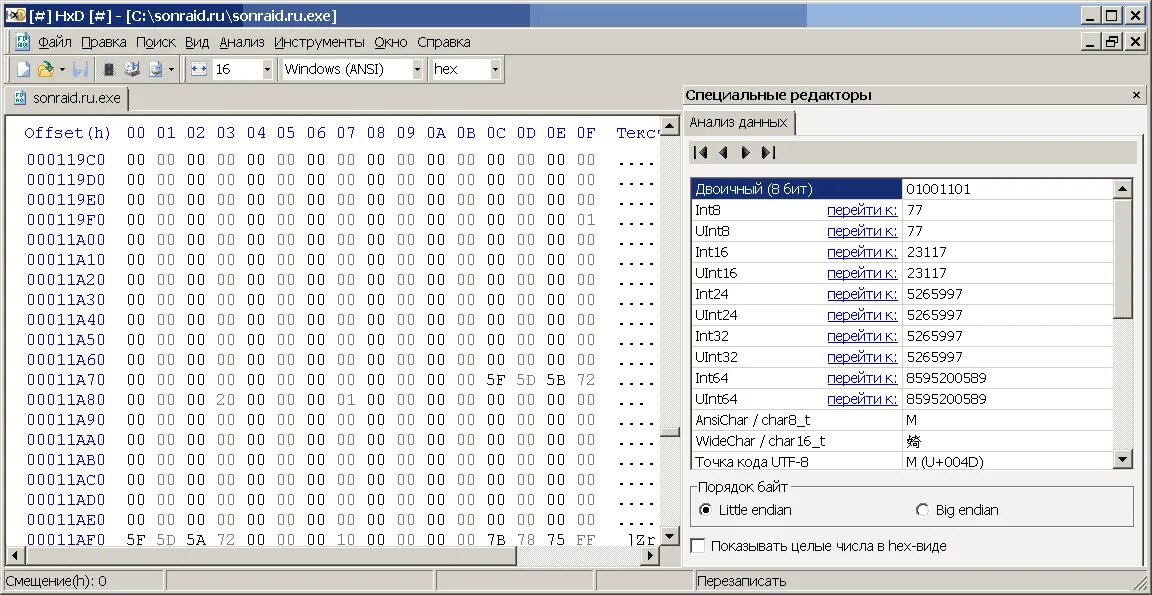Open an existing file
Image resolution: width=1152 pixels, height=595 pixels.
click(45, 68)
